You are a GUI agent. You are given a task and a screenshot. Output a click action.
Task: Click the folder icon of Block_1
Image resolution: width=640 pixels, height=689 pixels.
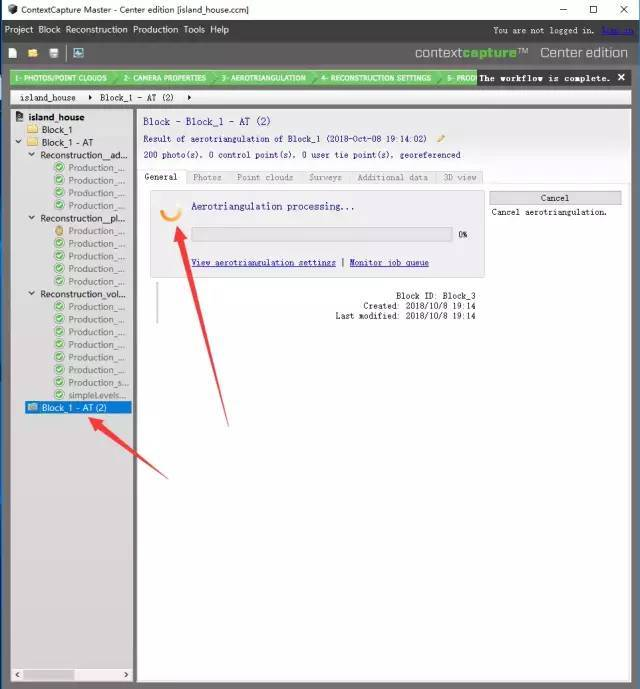[x=33, y=129]
